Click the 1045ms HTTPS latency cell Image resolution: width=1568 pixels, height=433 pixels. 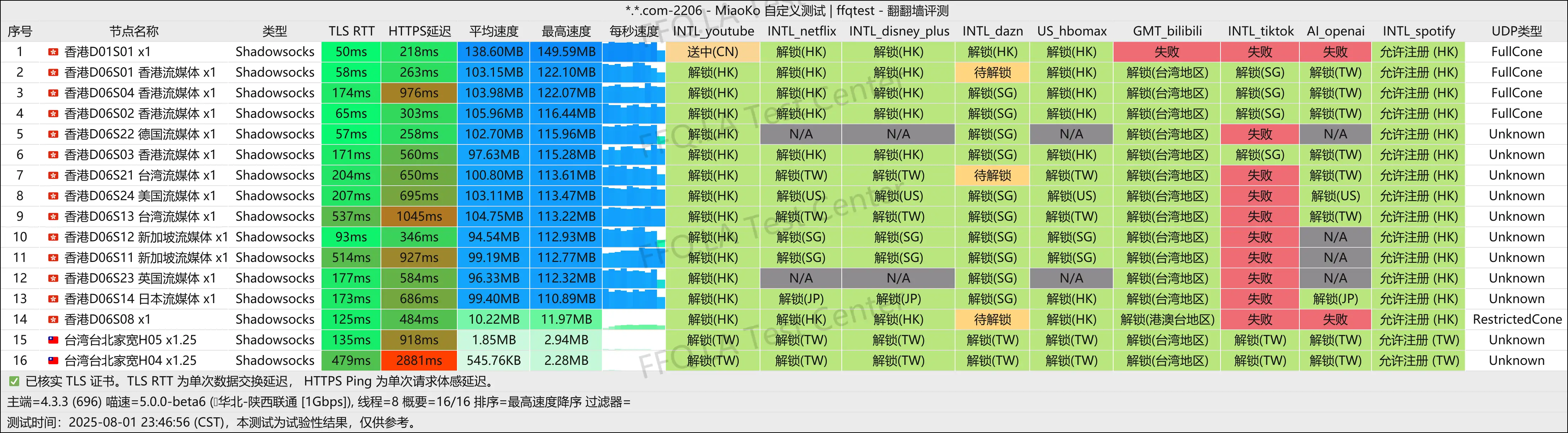point(419,217)
